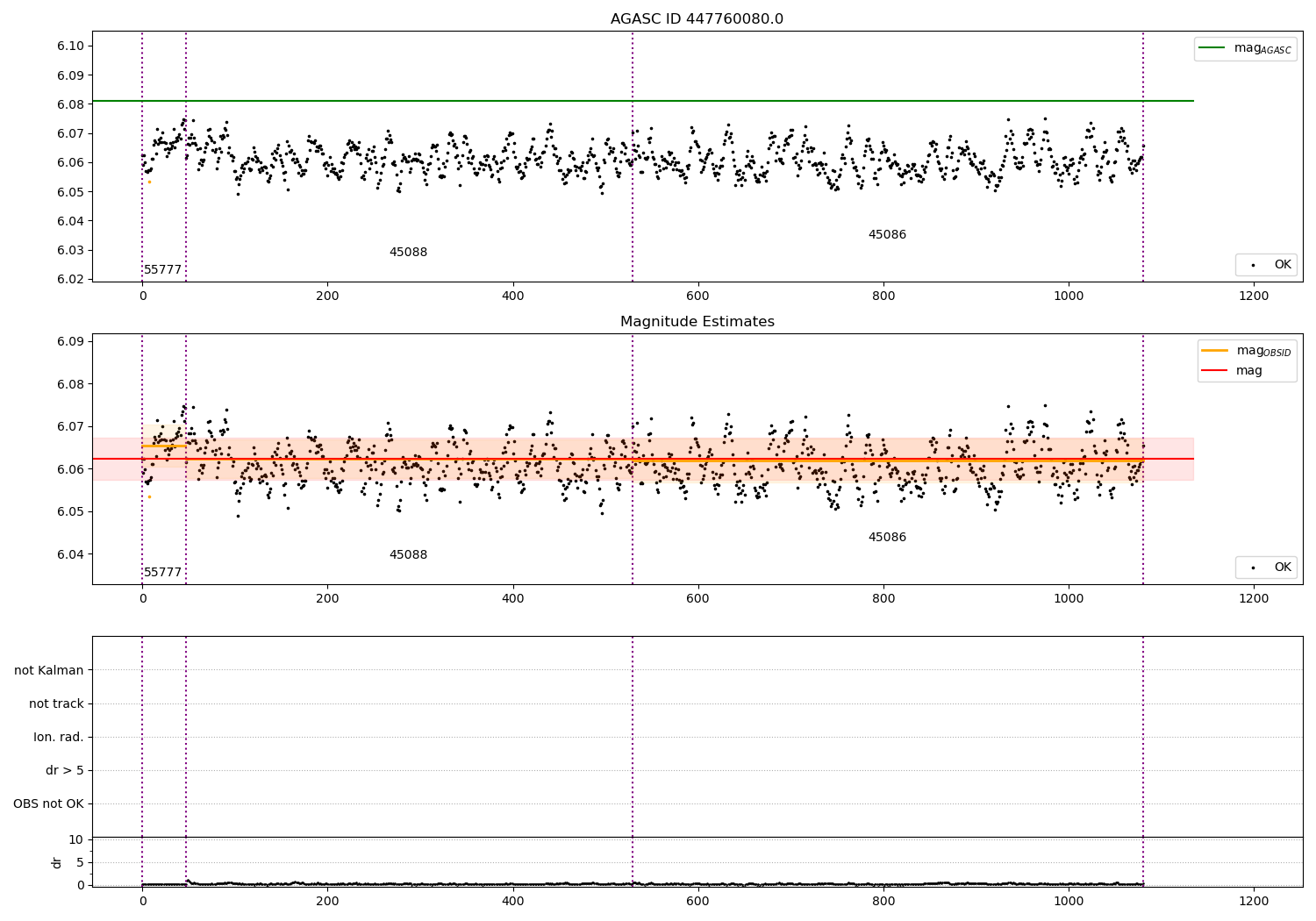Click the mag OBSID legend label
The width and height of the screenshot is (1316, 921).
pyautogui.click(x=1263, y=351)
